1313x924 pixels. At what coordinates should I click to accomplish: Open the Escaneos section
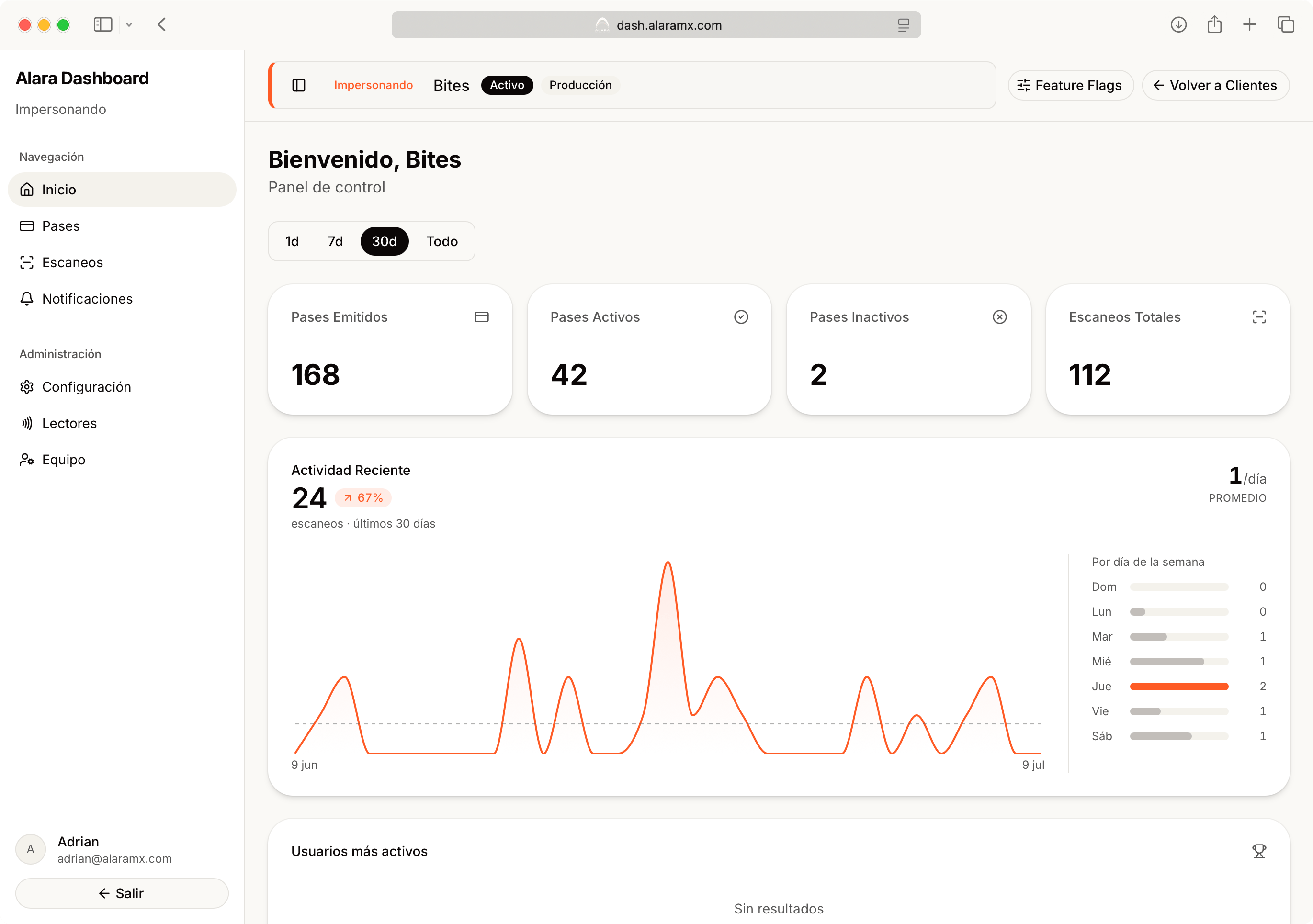pos(122,262)
